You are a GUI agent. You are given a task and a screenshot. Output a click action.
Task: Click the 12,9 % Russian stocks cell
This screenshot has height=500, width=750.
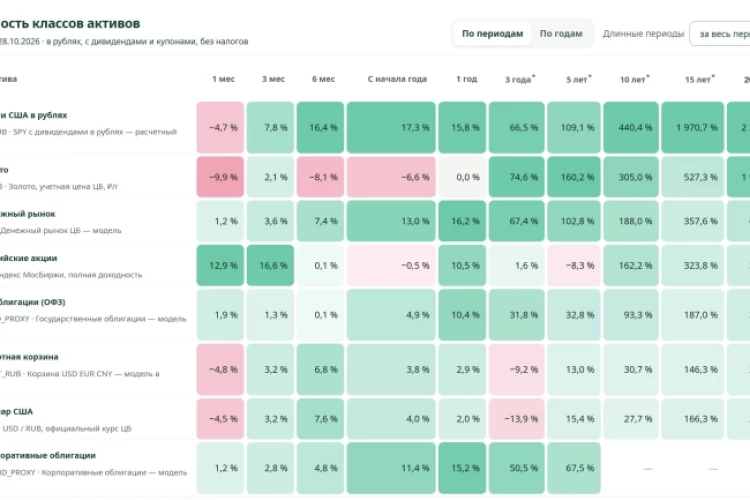tap(220, 266)
